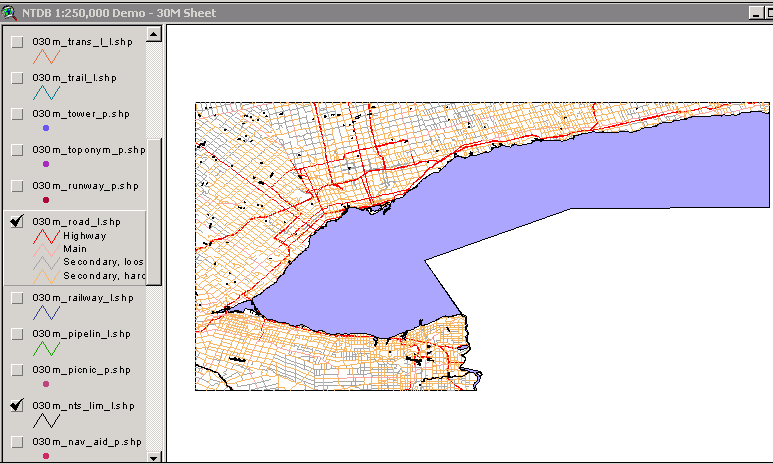This screenshot has width=773, height=464.
Task: Turn on the 030m_tower_p.shp layer
Action: [x=17, y=114]
